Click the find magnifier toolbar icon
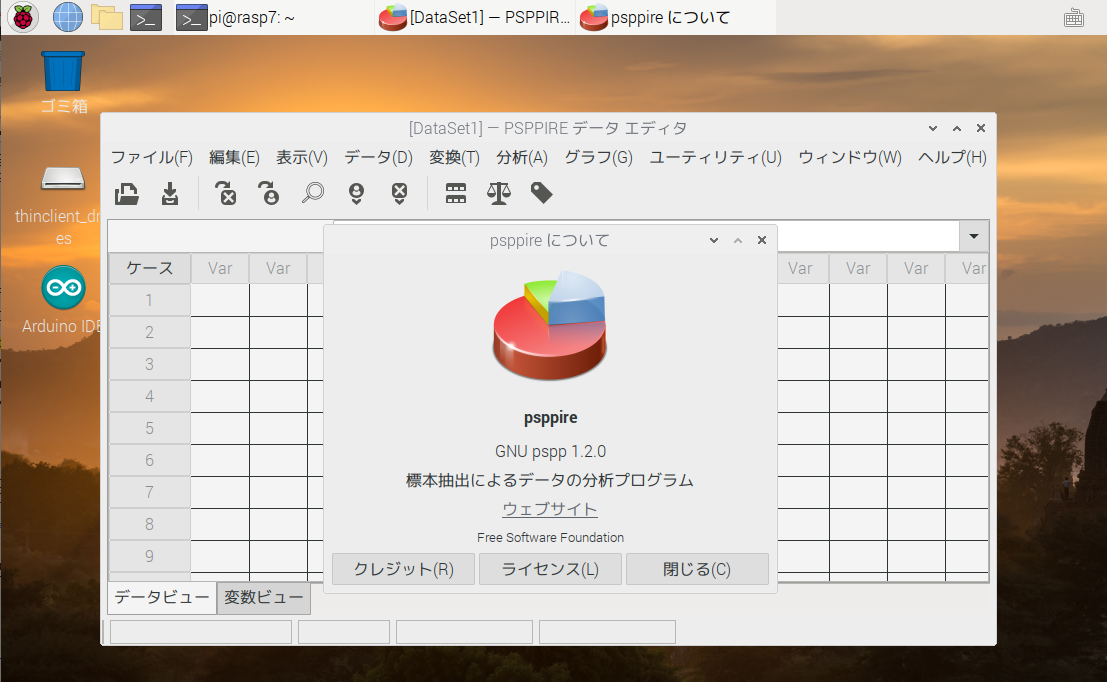This screenshot has height=682, width=1107. tap(313, 193)
